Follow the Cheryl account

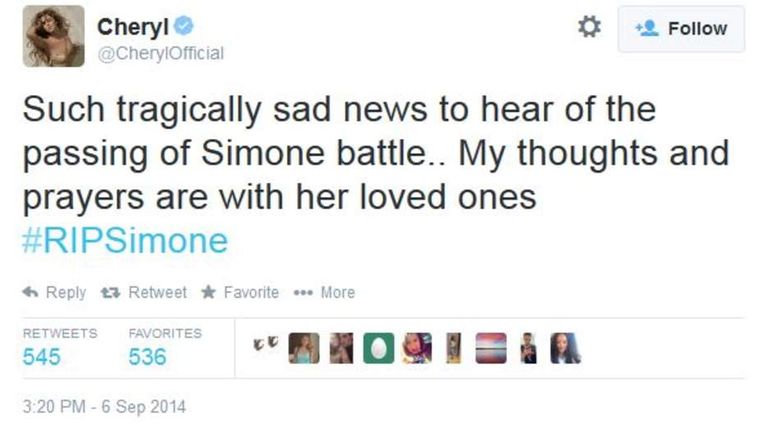681,29
